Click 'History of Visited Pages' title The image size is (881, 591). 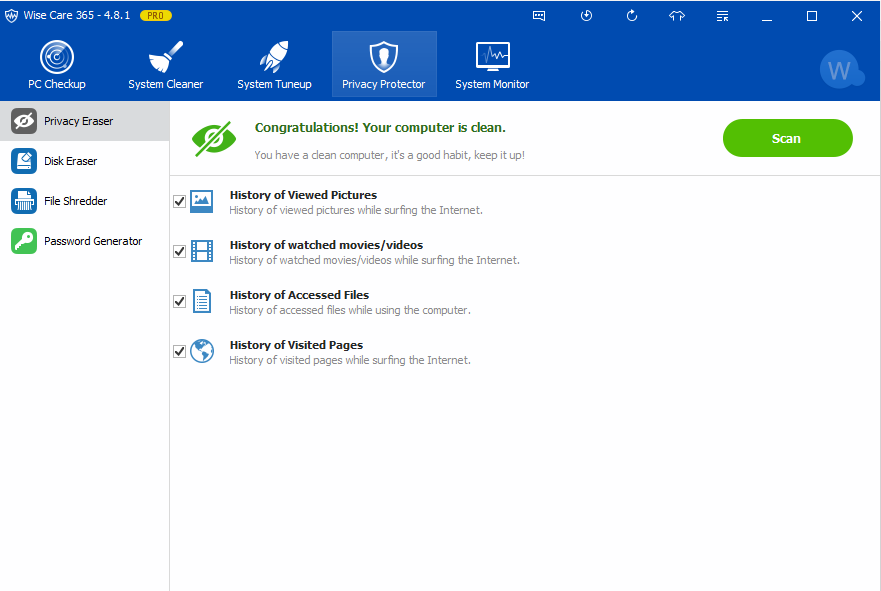pyautogui.click(x=296, y=345)
